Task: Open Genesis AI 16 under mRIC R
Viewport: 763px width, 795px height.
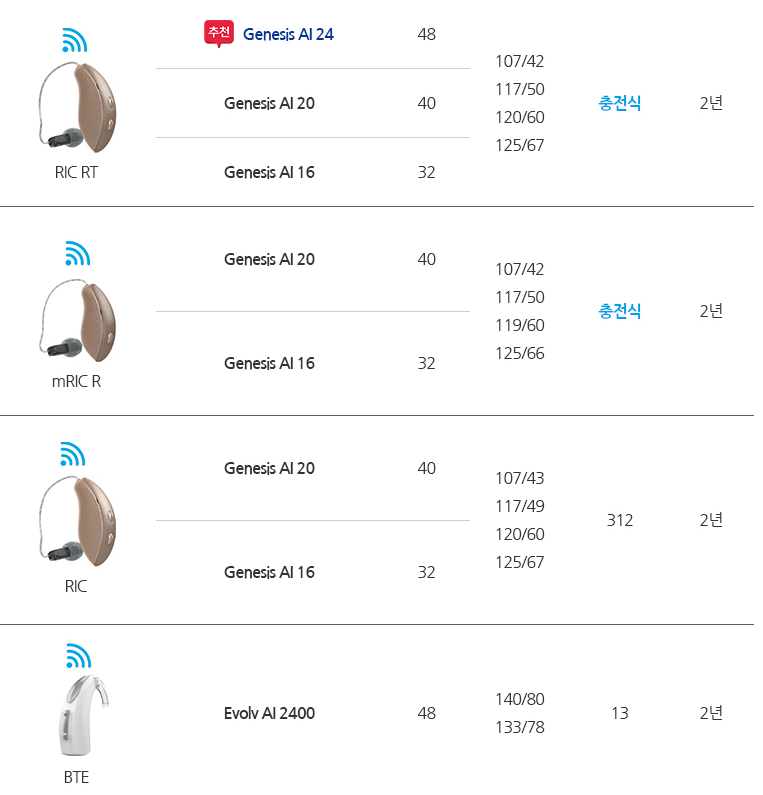Action: click(x=269, y=363)
